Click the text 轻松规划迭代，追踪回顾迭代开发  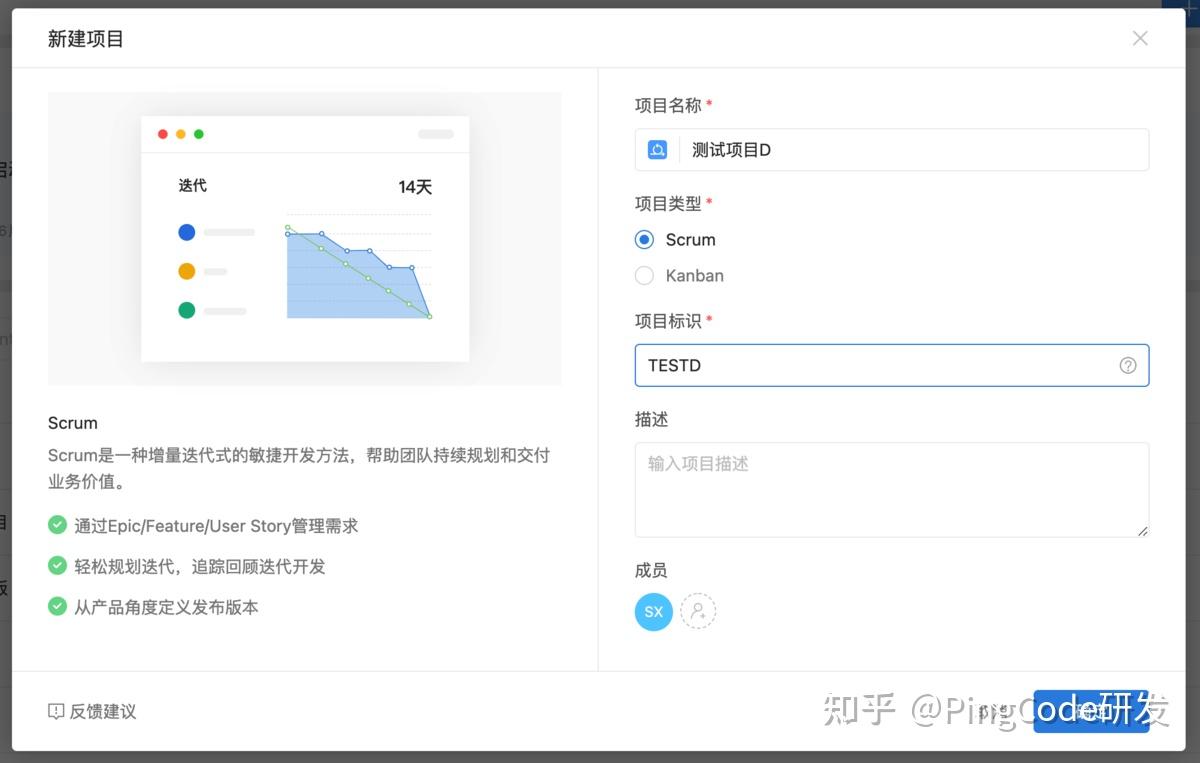click(x=200, y=566)
